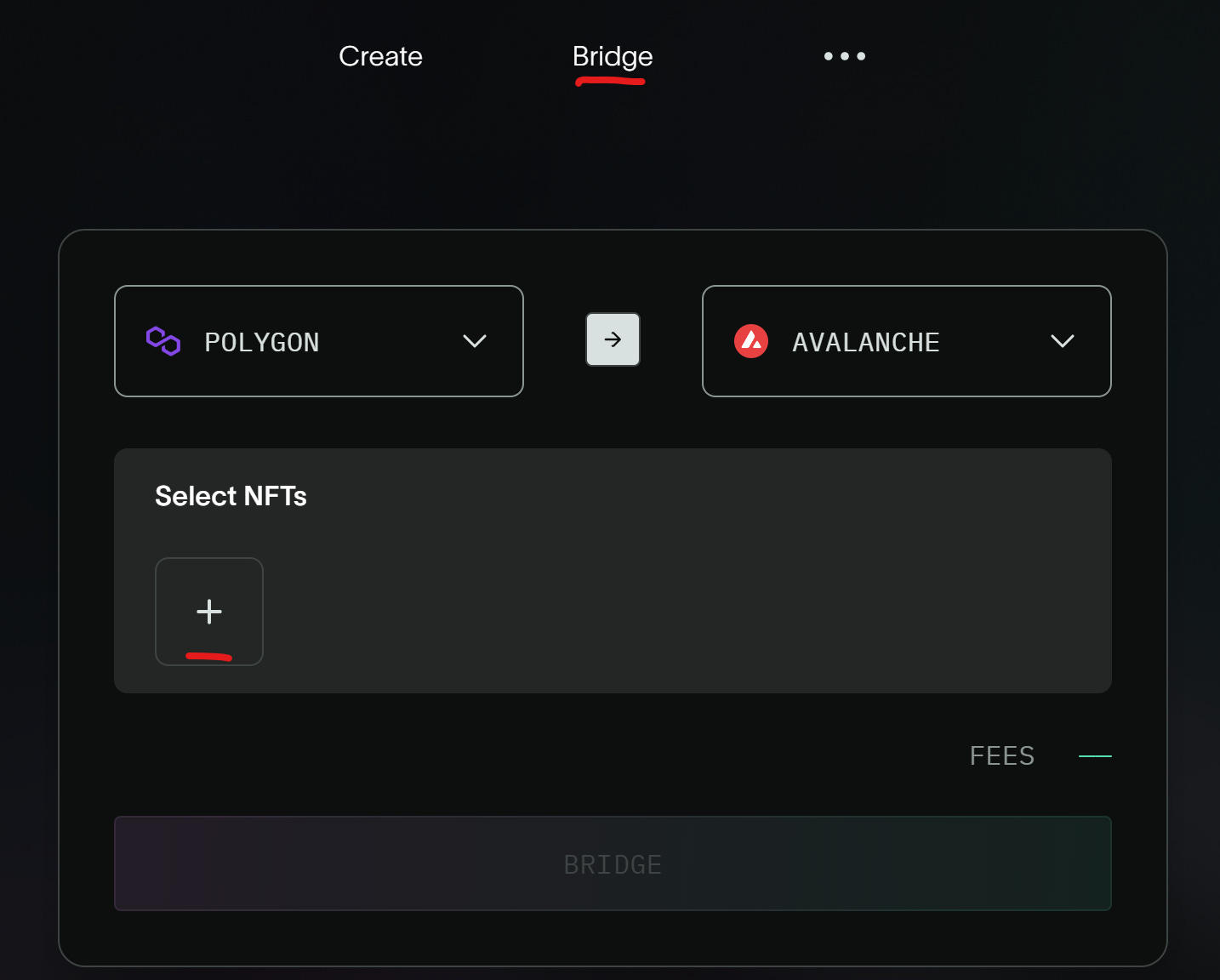Open the three-dot overflow menu
Viewport: 1220px width, 980px height.
[x=844, y=56]
